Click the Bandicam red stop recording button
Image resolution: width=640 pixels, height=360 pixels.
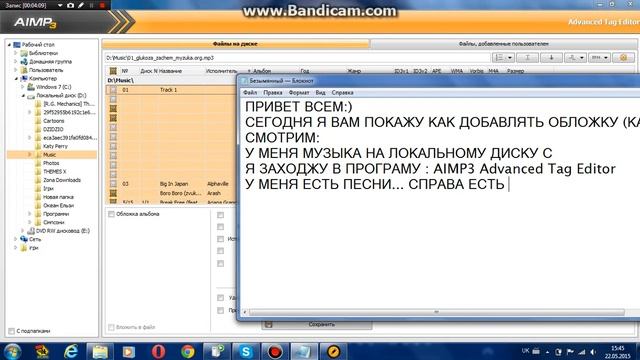click(x=102, y=5)
